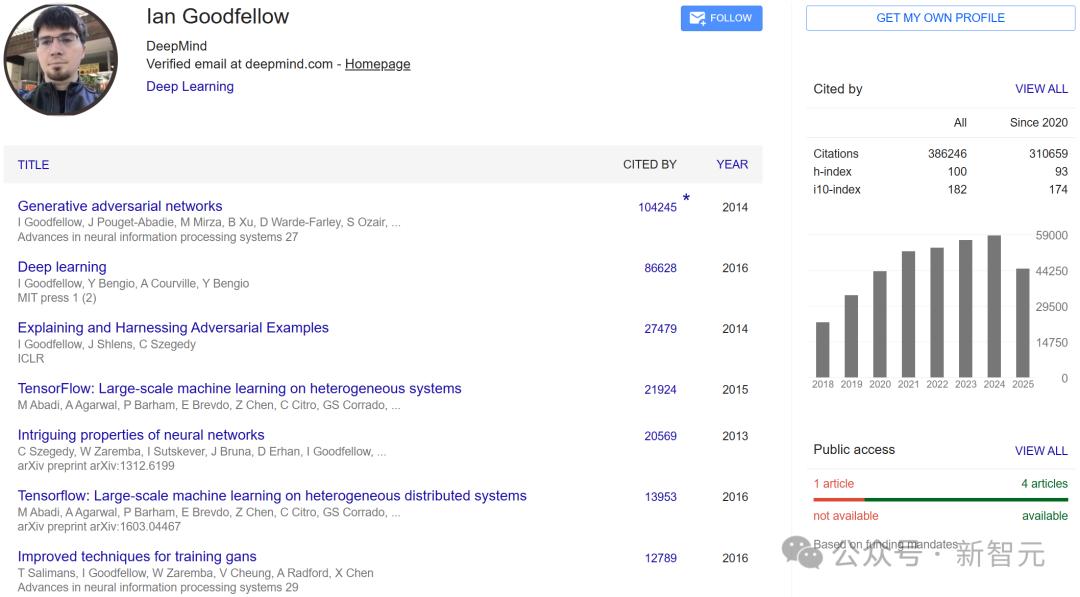The image size is (1080, 597).
Task: Click the profile photo thumbnail
Action: coord(61,58)
